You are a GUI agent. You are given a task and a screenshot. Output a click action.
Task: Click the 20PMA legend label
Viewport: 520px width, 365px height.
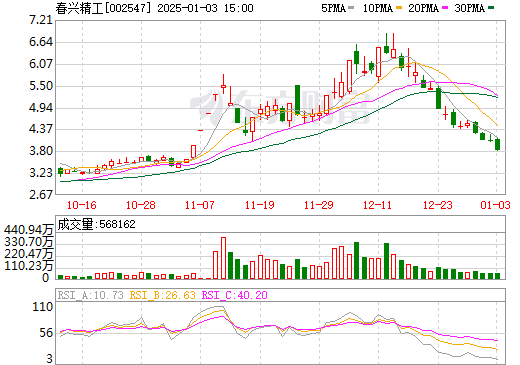click(x=423, y=8)
